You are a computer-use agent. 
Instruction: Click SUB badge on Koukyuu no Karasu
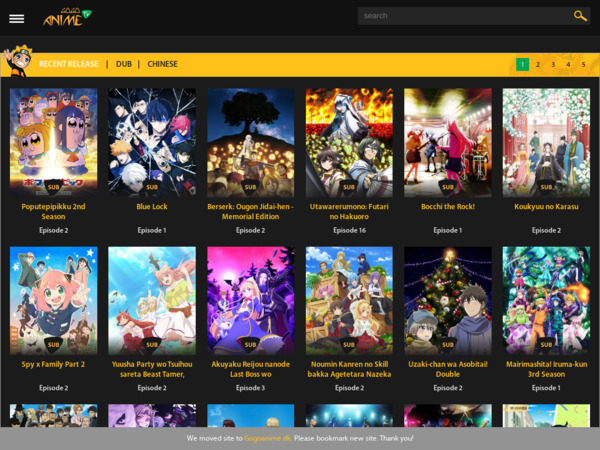(x=546, y=187)
